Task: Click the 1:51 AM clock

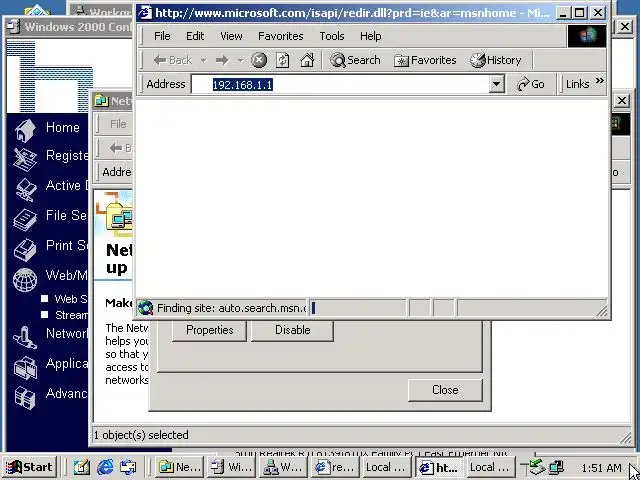Action: 601,468
